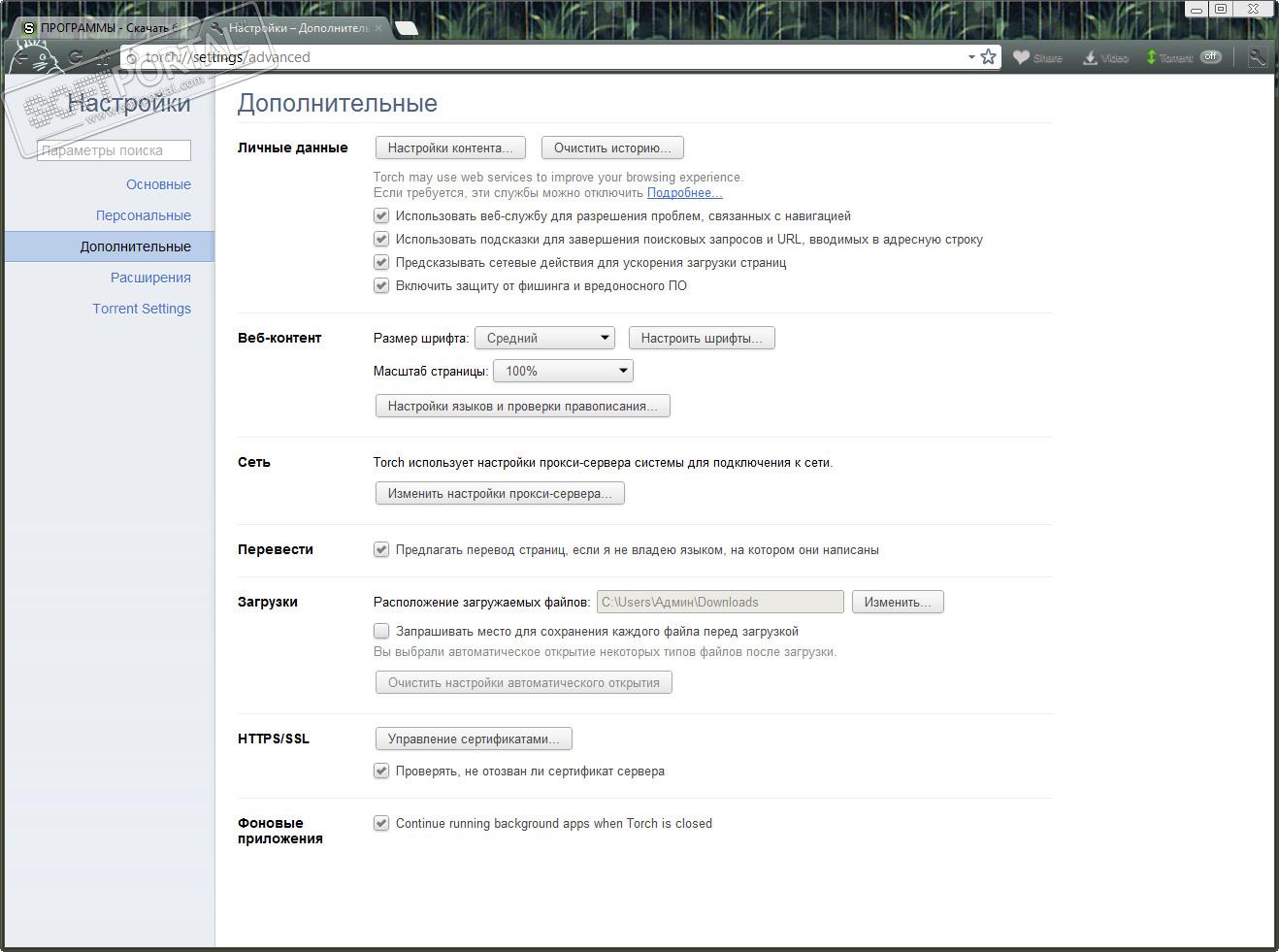Toggle the Torrent off switch
1279x952 pixels.
tap(1210, 57)
